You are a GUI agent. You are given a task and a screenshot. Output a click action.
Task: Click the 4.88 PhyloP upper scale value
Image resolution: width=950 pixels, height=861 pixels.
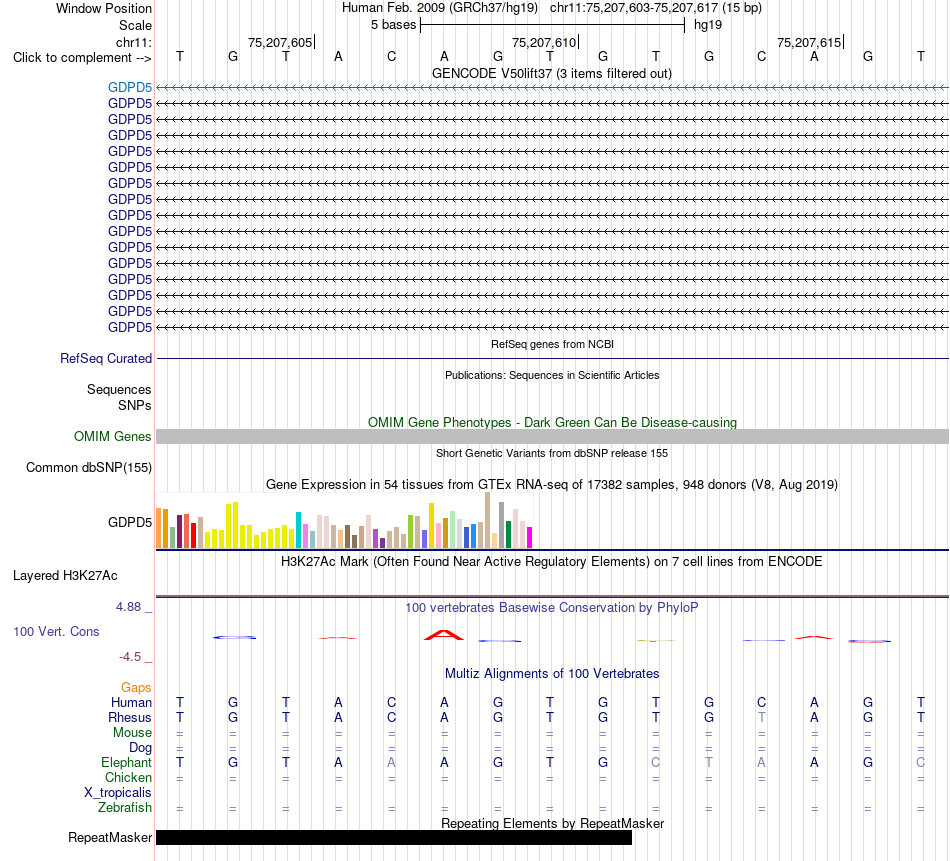pyautogui.click(x=128, y=607)
